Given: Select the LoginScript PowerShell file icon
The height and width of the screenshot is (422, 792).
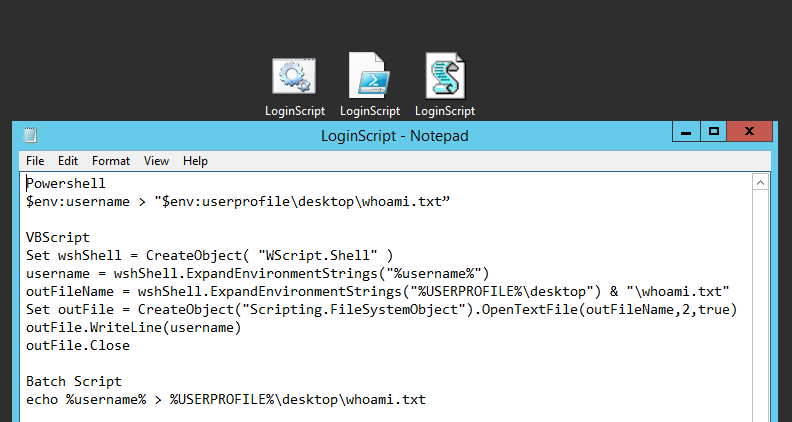Looking at the screenshot, I should point(369,75).
